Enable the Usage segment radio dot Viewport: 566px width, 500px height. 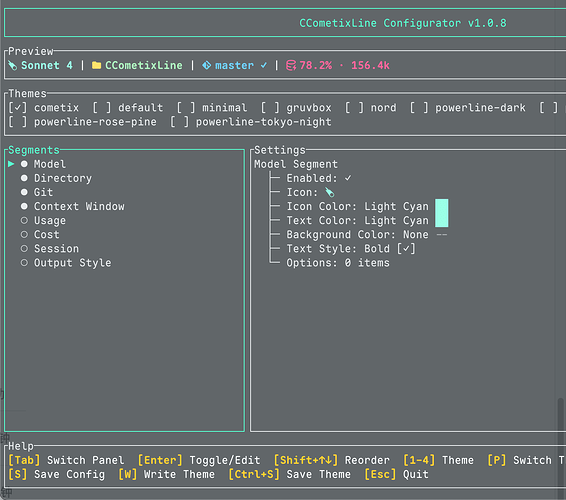coord(24,220)
